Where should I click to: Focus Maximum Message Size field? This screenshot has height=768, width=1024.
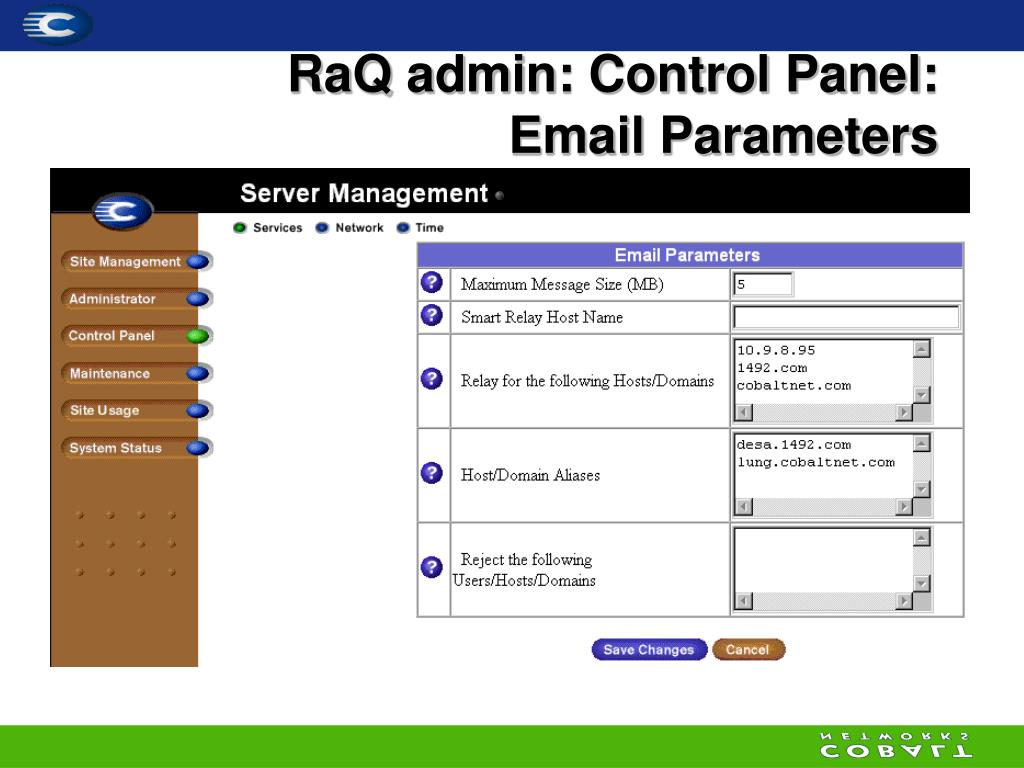763,285
